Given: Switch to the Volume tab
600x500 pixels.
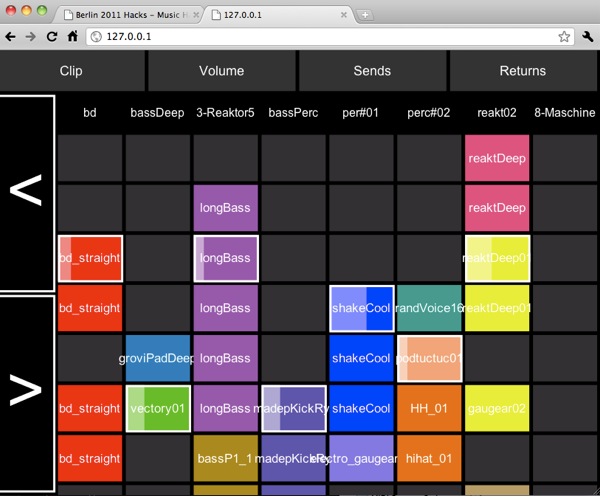Looking at the screenshot, I should pyautogui.click(x=221, y=71).
